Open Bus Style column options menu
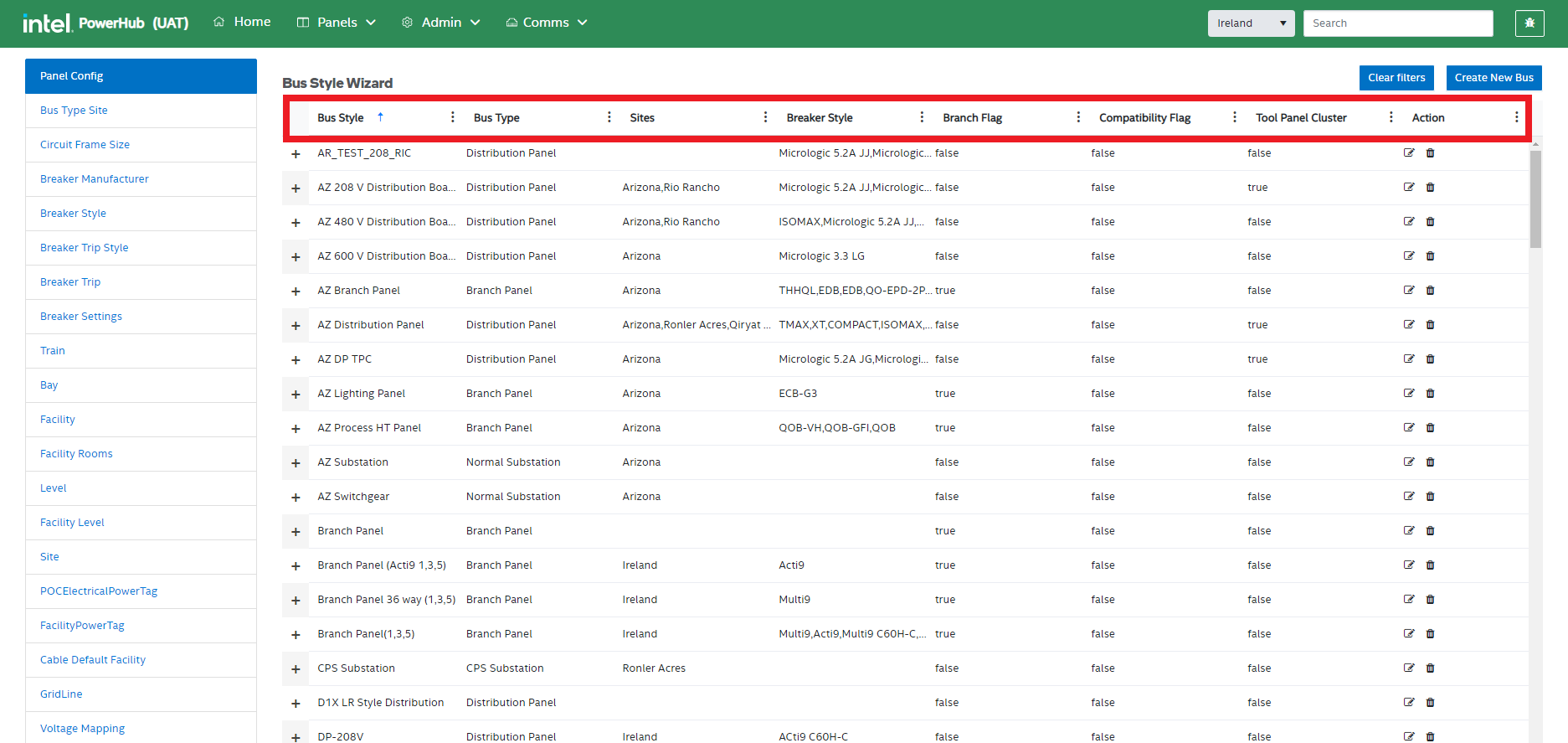 click(453, 117)
